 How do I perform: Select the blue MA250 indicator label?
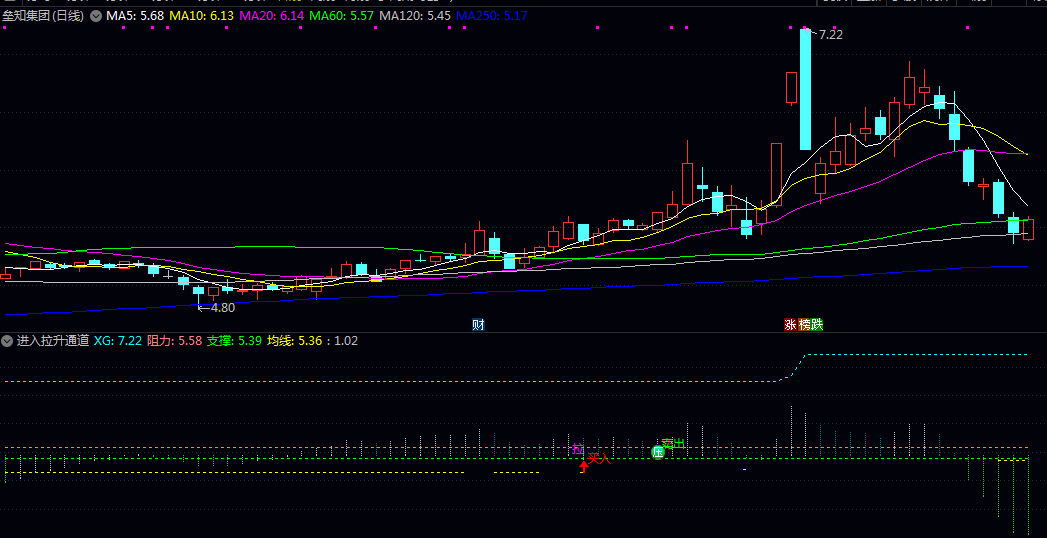coord(490,16)
